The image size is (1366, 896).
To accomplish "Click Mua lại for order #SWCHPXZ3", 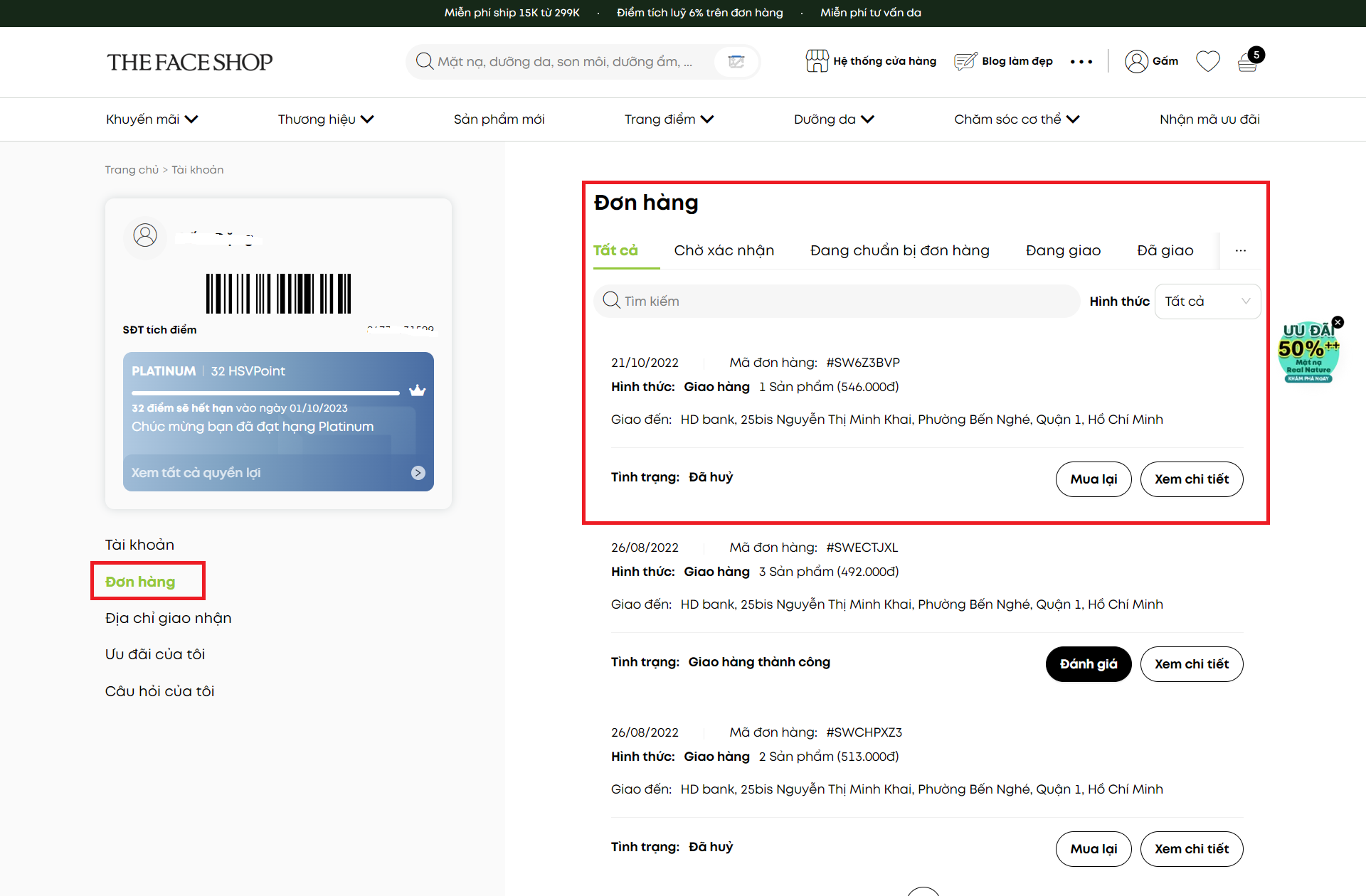I will [1094, 849].
